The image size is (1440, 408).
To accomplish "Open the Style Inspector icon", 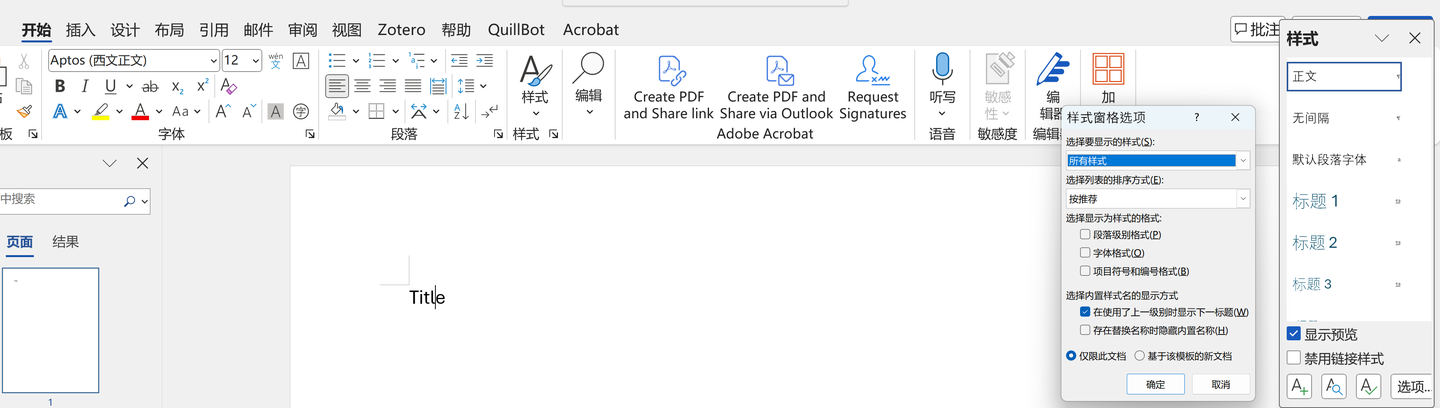I will (1334, 386).
